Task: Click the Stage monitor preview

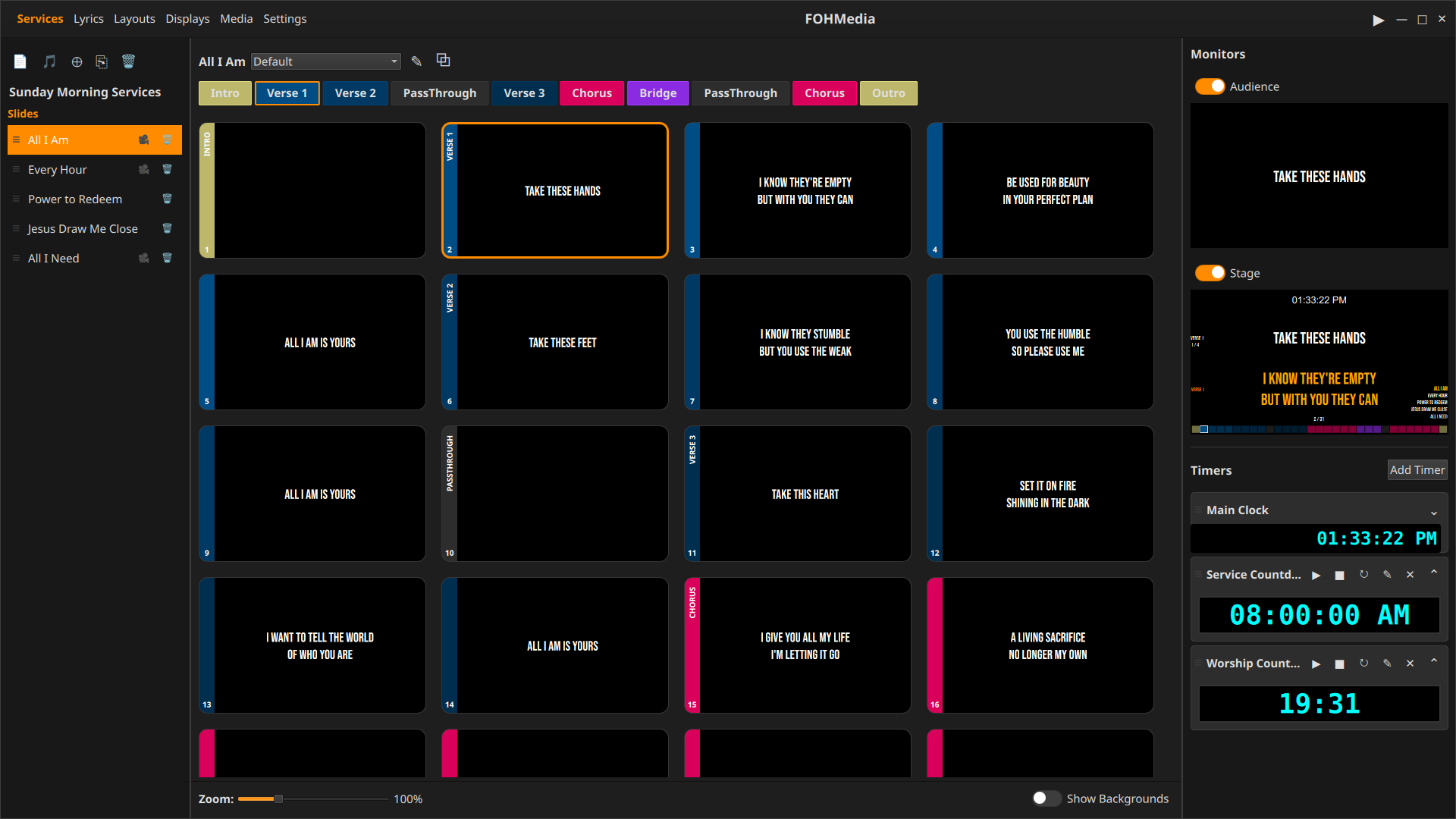Action: coord(1319,362)
